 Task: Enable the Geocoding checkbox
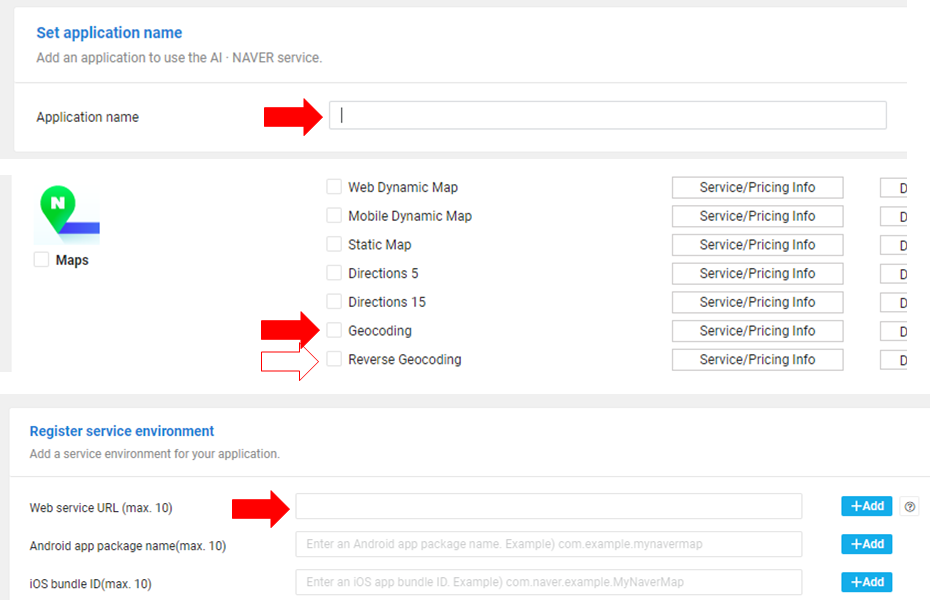click(334, 330)
